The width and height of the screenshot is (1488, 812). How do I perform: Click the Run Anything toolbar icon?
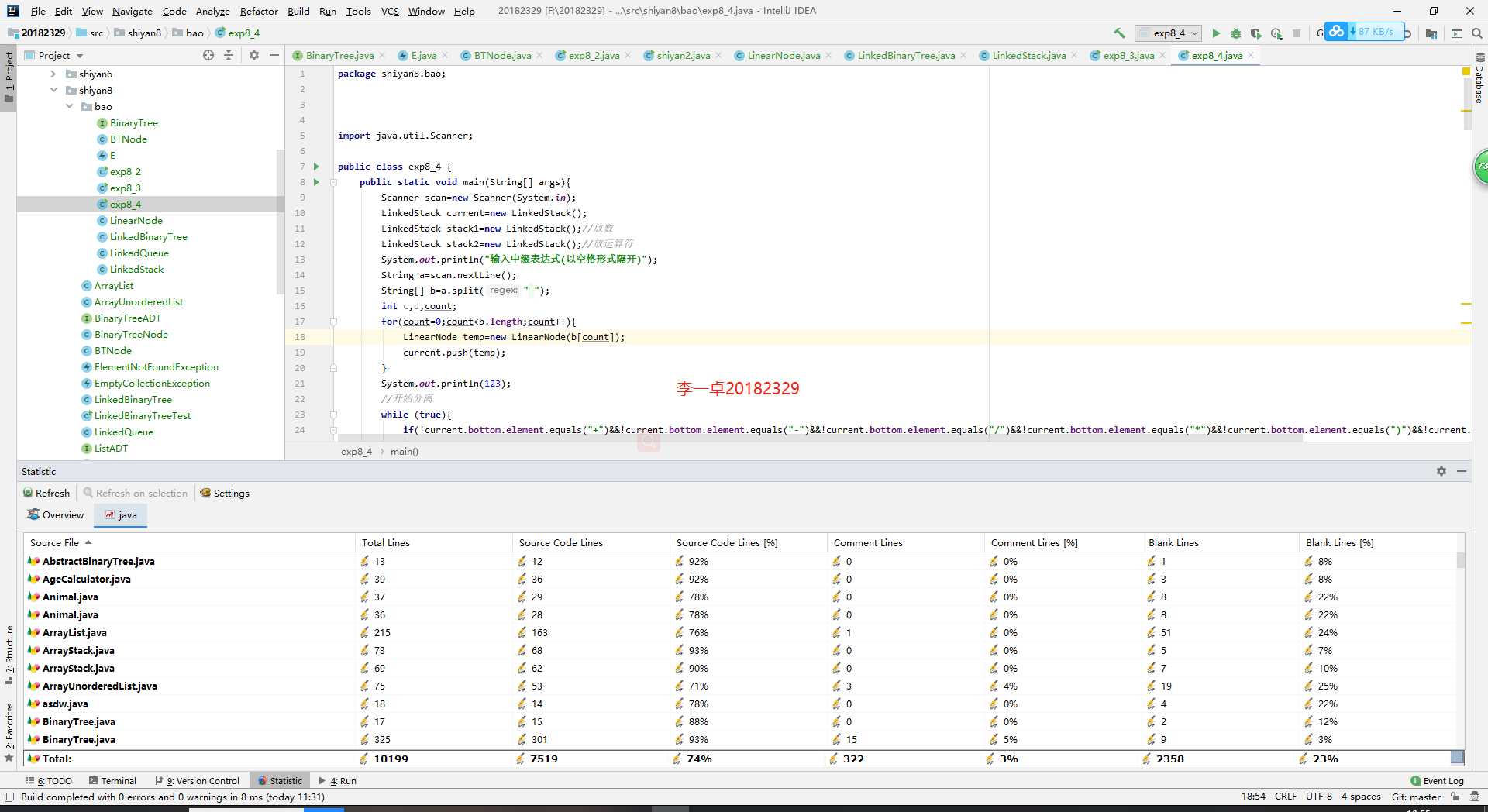[1457, 33]
